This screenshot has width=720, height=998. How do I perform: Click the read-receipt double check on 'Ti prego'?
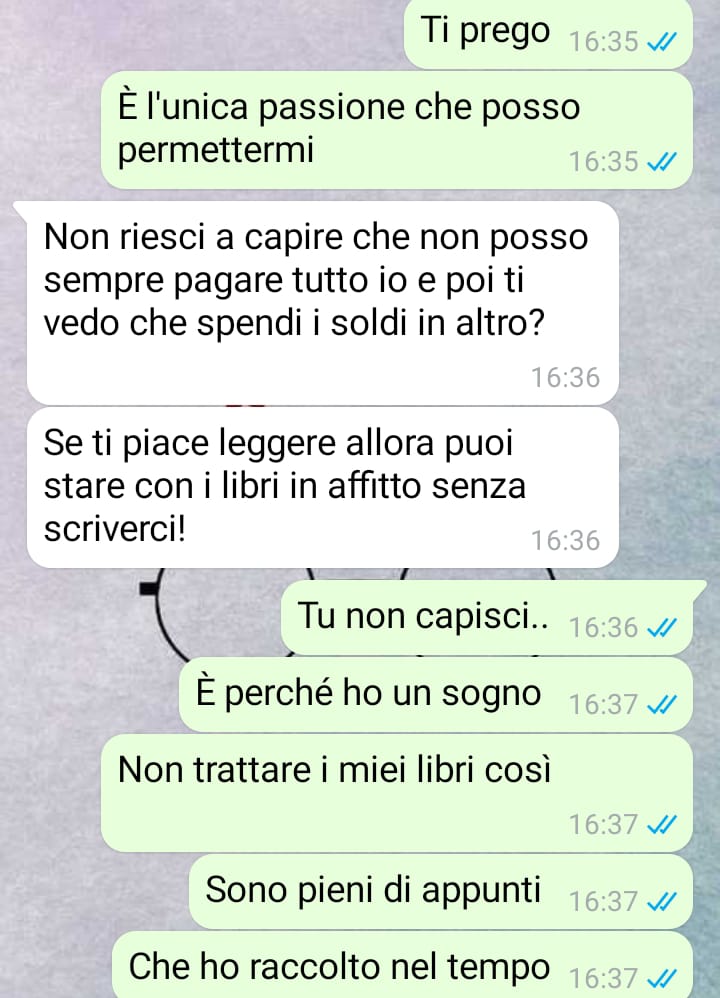click(x=661, y=42)
